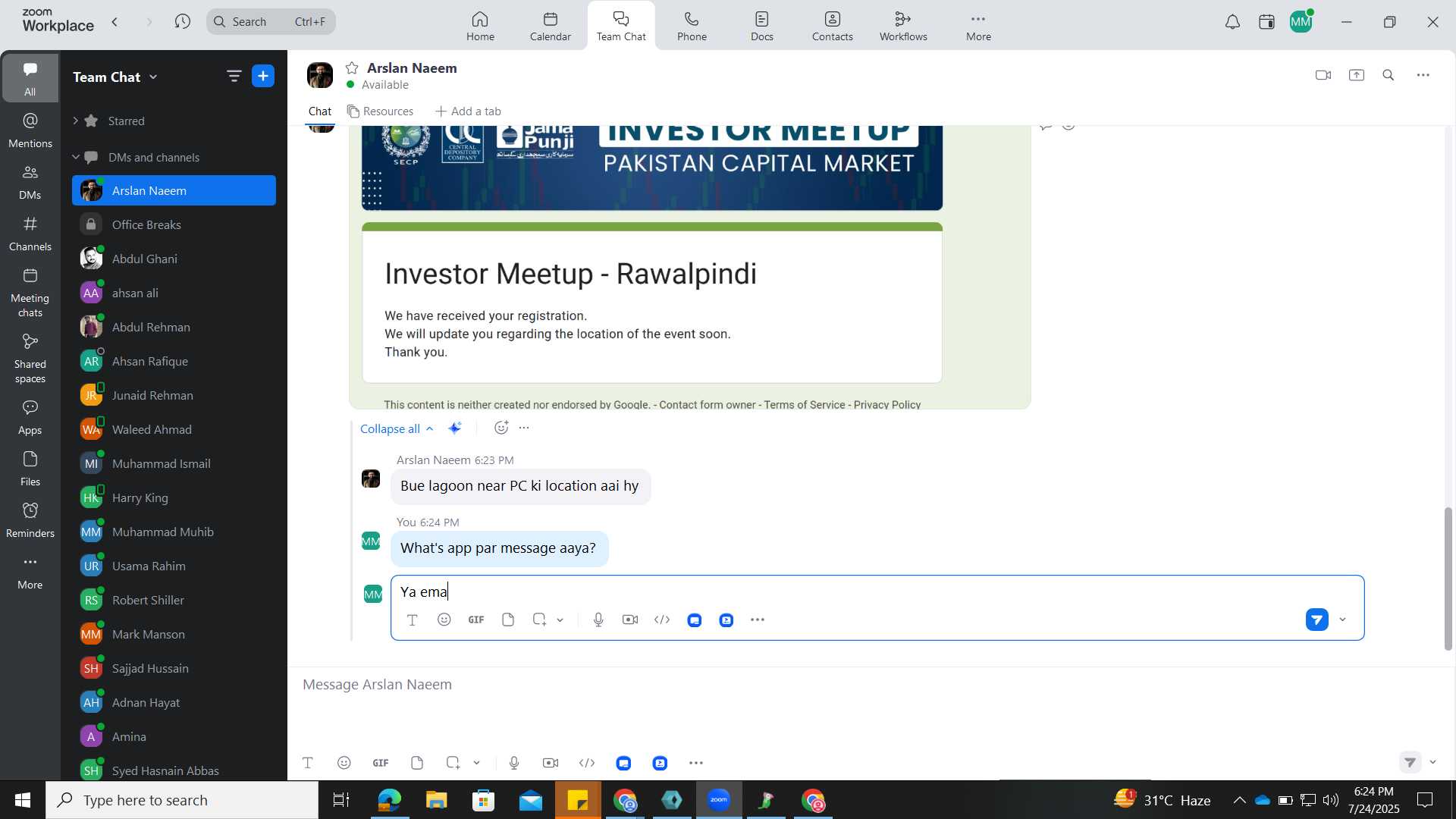Open send options dropdown beside reply send
The image size is (1456, 819).
(x=1343, y=620)
